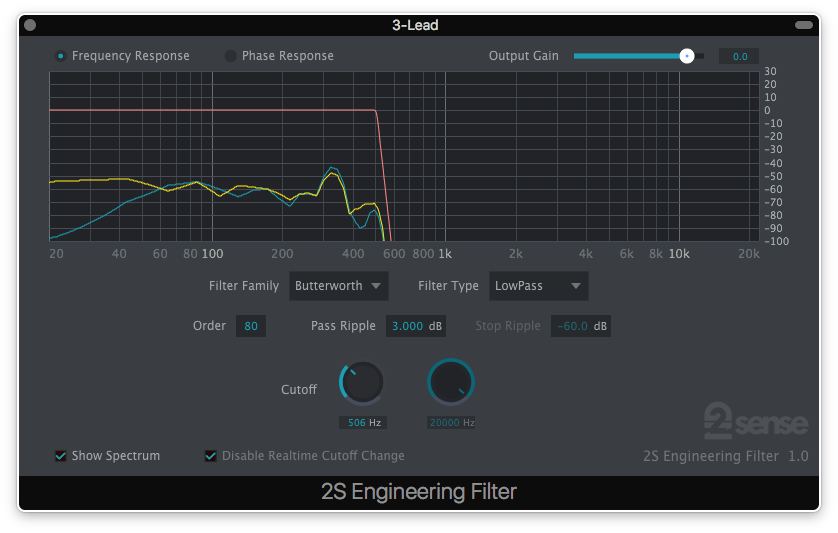Click the 506 Hz cutoff value field
The image size is (838, 533).
(x=363, y=423)
